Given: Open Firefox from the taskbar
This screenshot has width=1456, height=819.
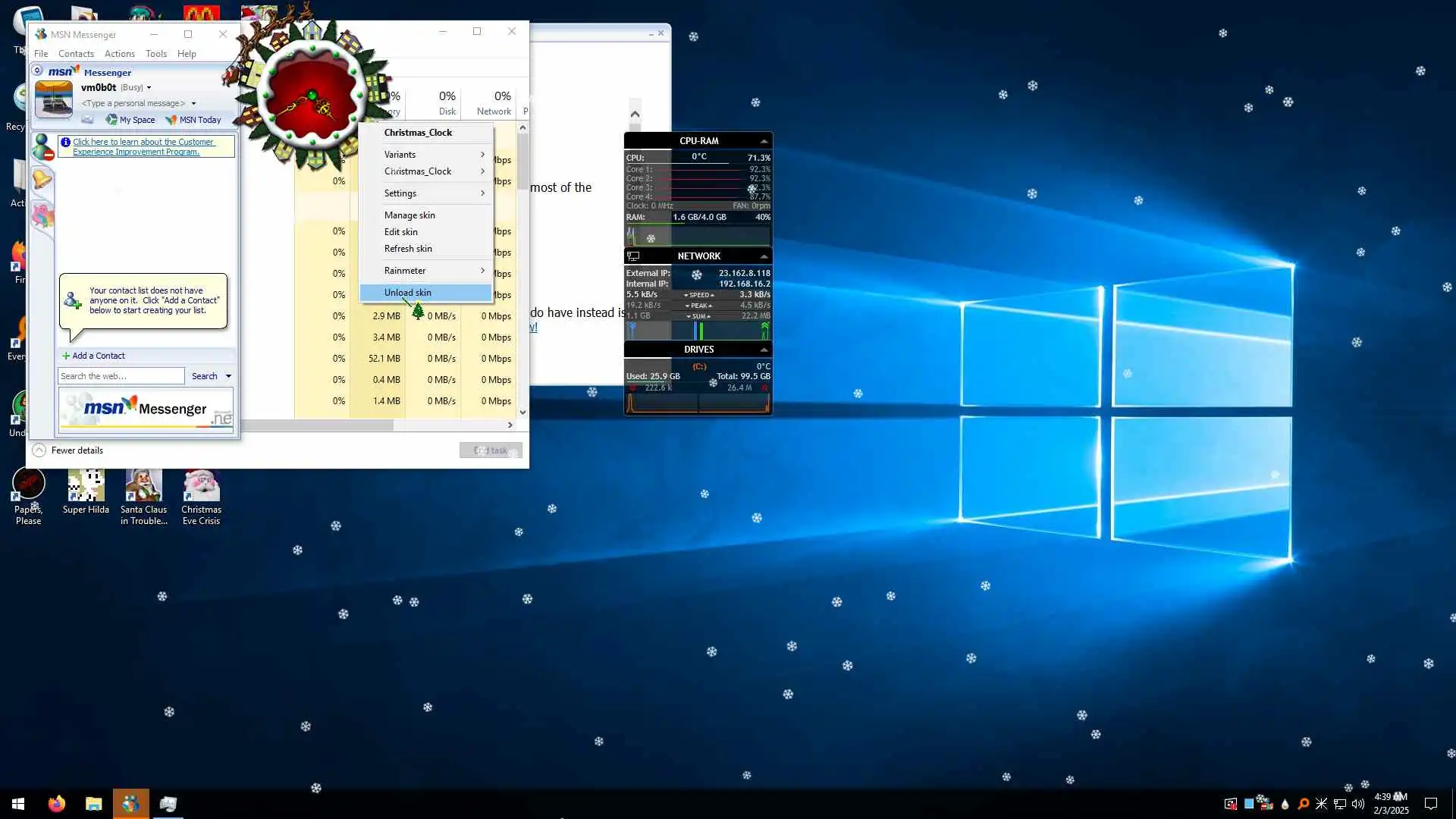Looking at the screenshot, I should coord(57,804).
